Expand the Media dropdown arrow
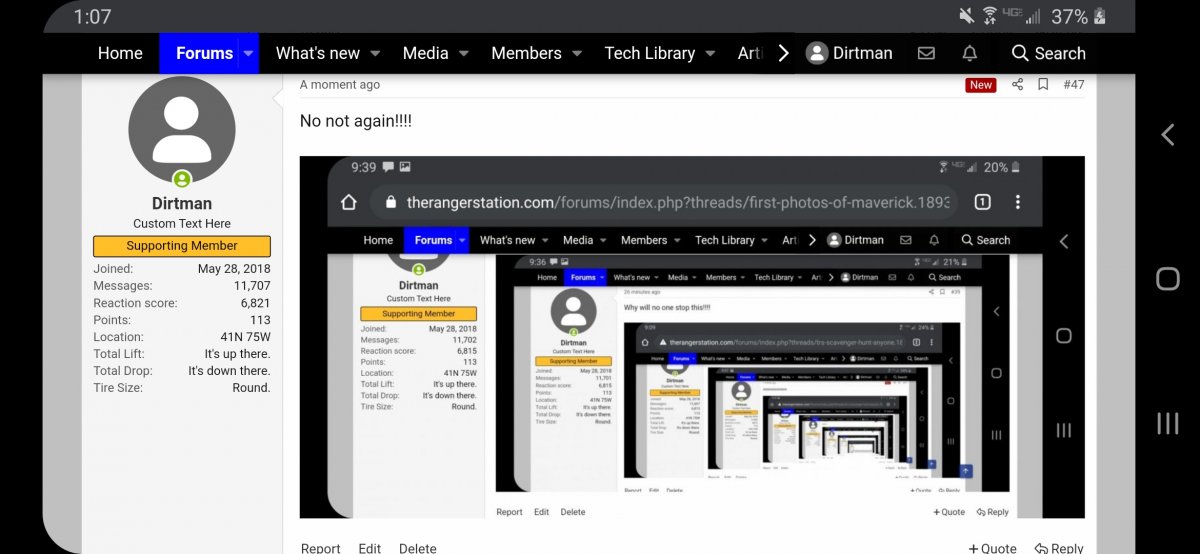1200x554 pixels. click(x=464, y=53)
